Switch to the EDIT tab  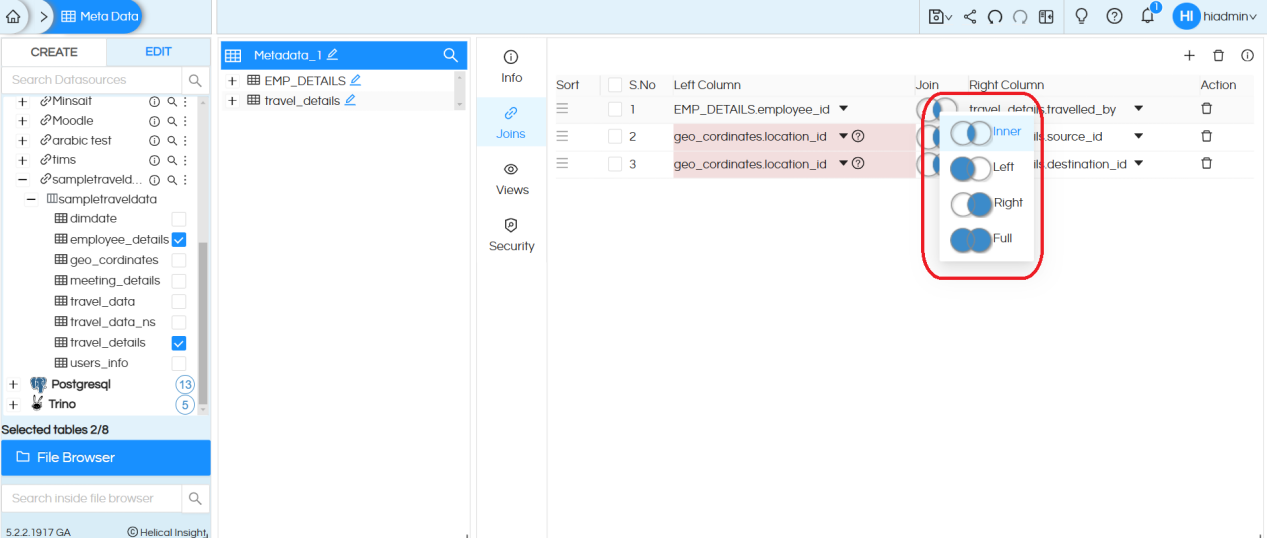coord(158,52)
